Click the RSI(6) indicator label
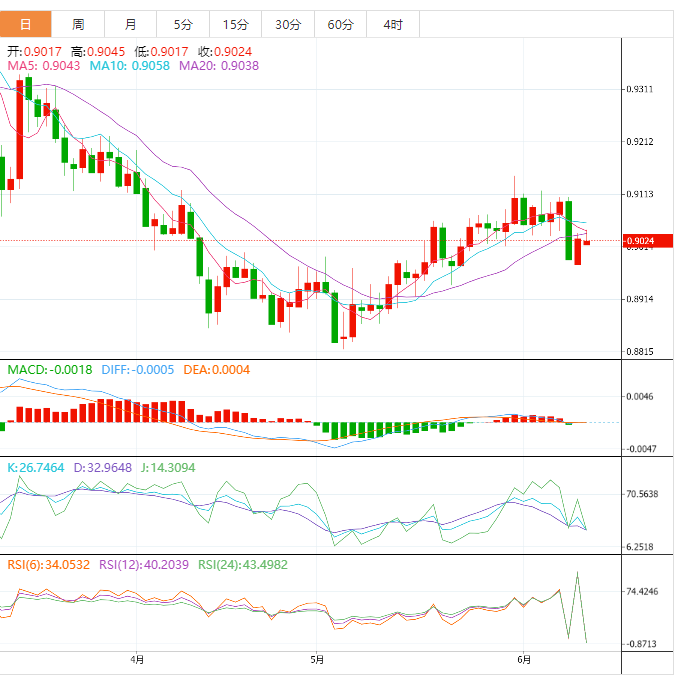676x688 pixels. click(48, 565)
